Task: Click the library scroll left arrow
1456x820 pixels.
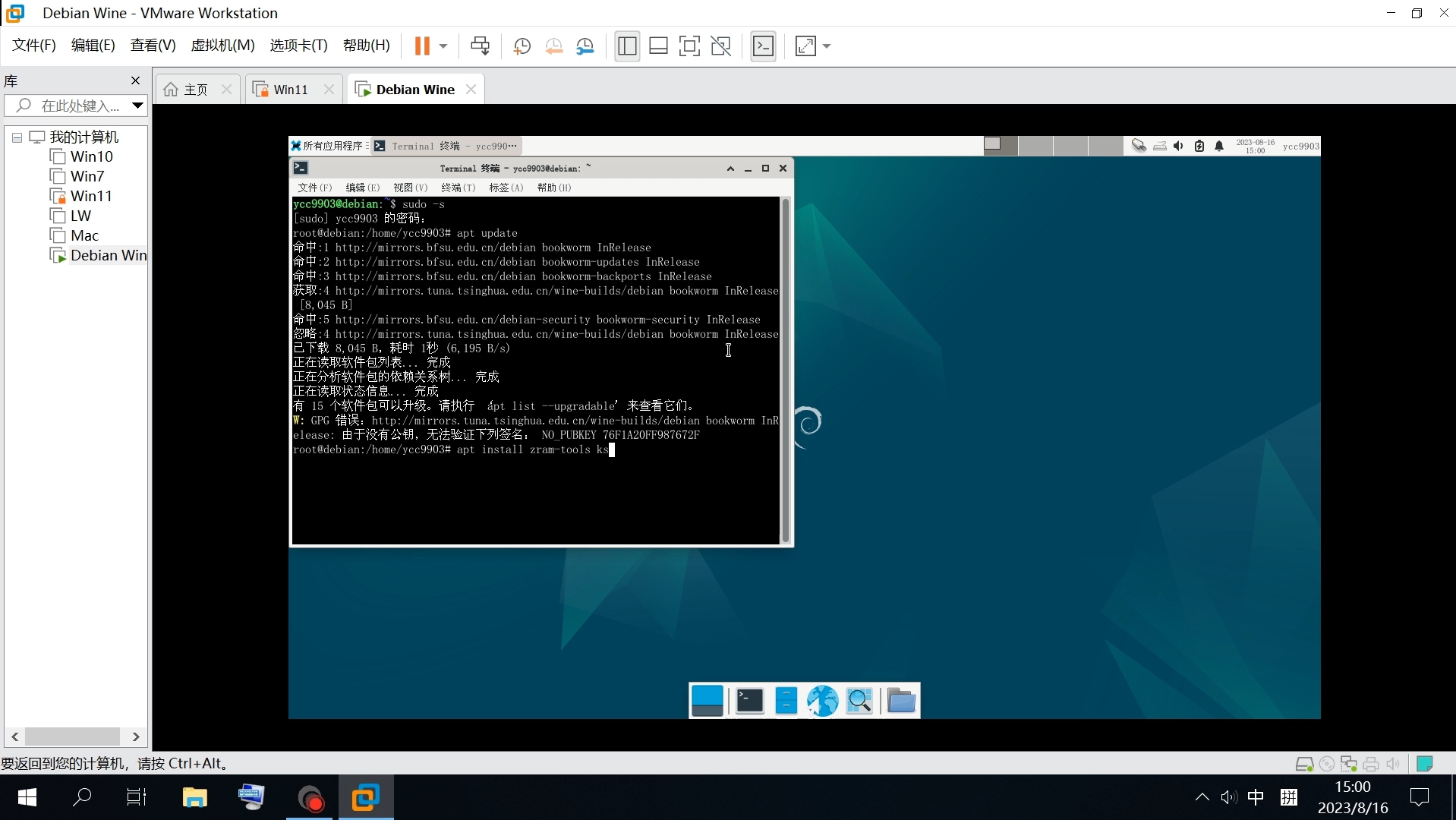Action: point(15,736)
